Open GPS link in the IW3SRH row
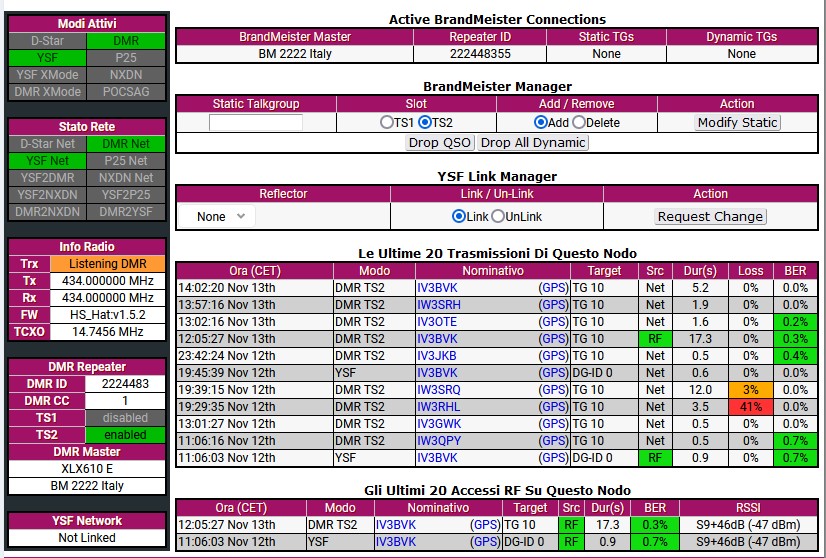This screenshot has width=826, height=558. pyautogui.click(x=554, y=305)
